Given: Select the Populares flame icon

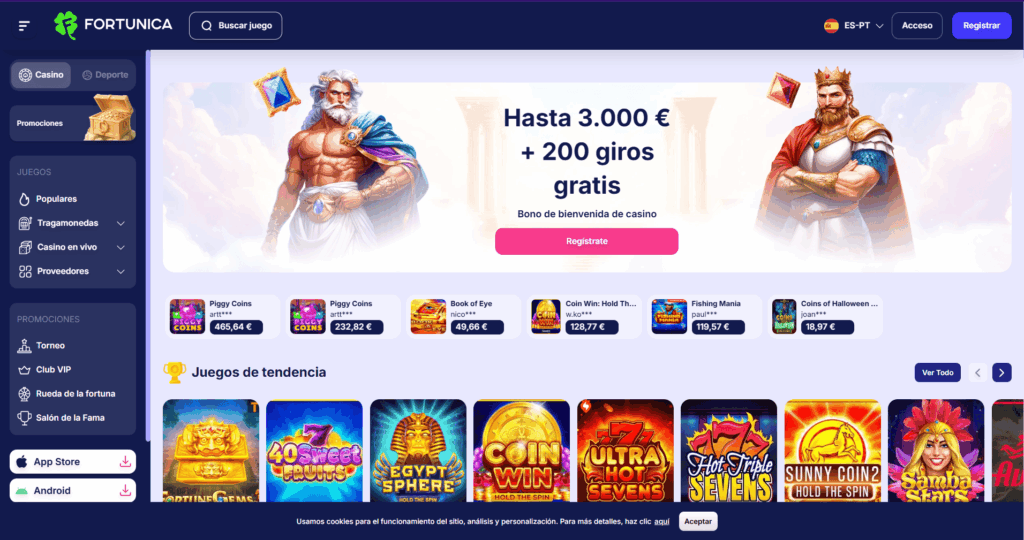Looking at the screenshot, I should click(24, 199).
